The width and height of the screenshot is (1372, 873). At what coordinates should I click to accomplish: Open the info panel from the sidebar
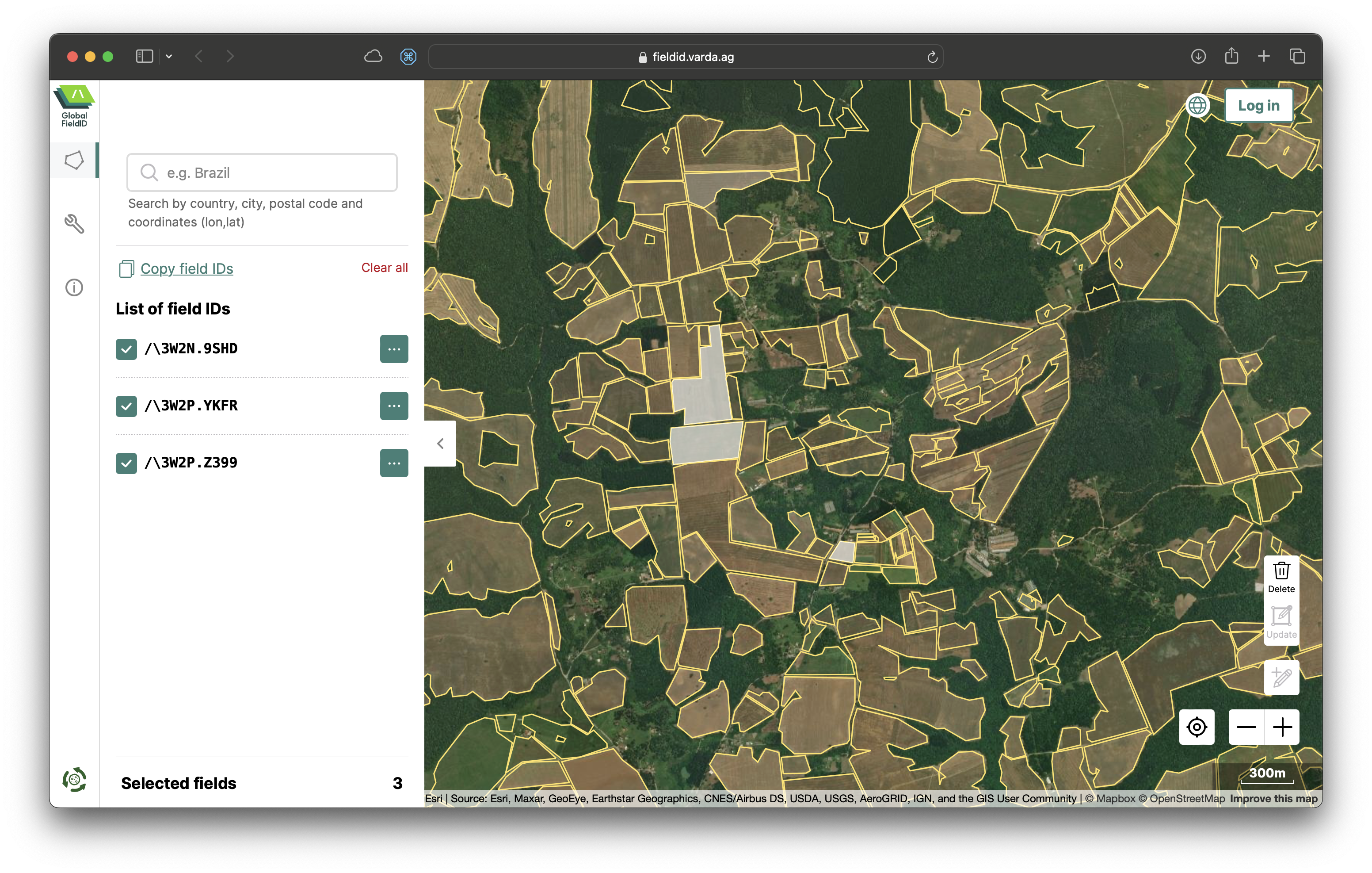[x=74, y=287]
